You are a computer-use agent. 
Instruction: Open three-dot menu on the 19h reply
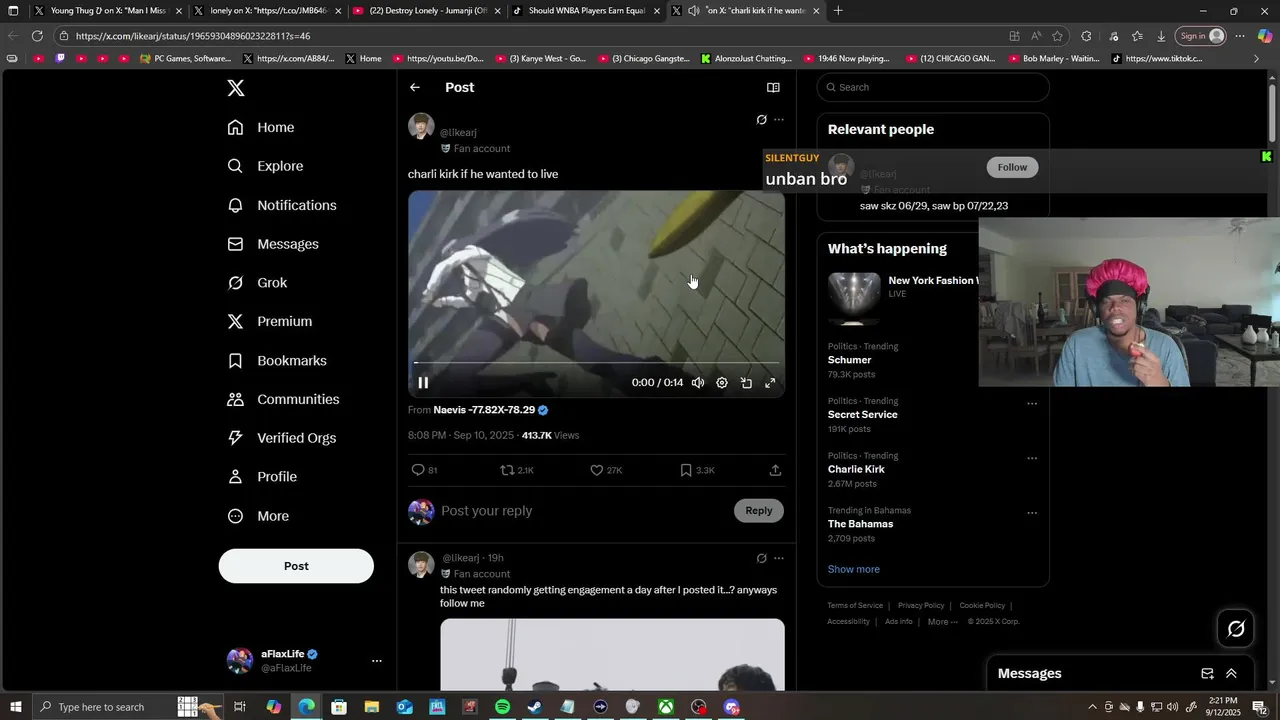[x=779, y=558]
